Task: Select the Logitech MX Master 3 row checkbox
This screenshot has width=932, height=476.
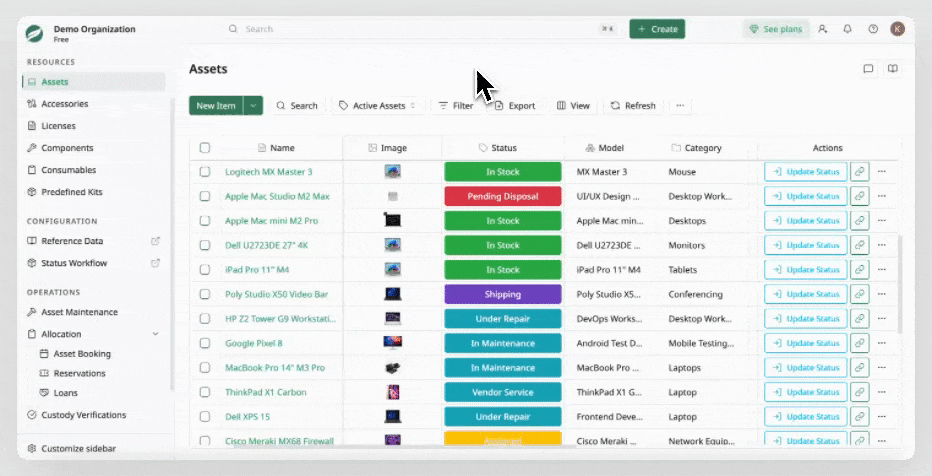Action: coord(204,172)
